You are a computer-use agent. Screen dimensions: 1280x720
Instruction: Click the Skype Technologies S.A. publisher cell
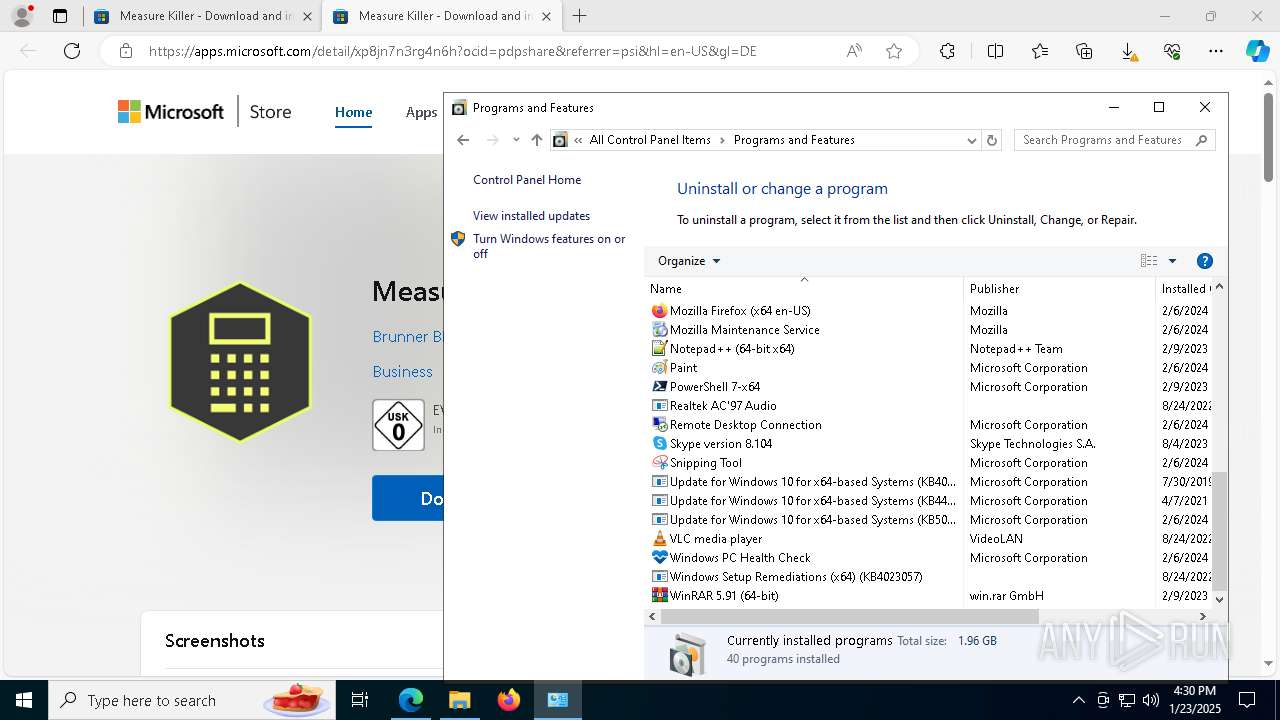1033,444
